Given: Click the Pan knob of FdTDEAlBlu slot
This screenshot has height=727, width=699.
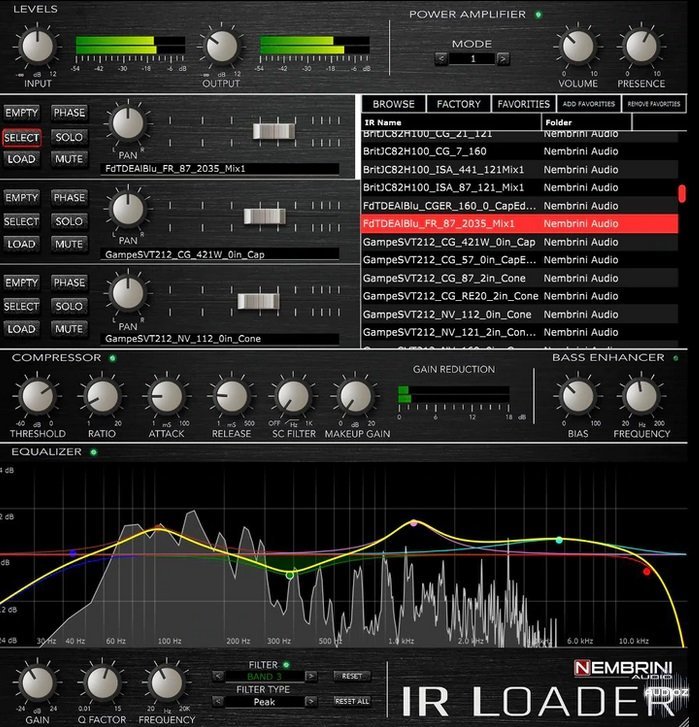Looking at the screenshot, I should [x=128, y=124].
